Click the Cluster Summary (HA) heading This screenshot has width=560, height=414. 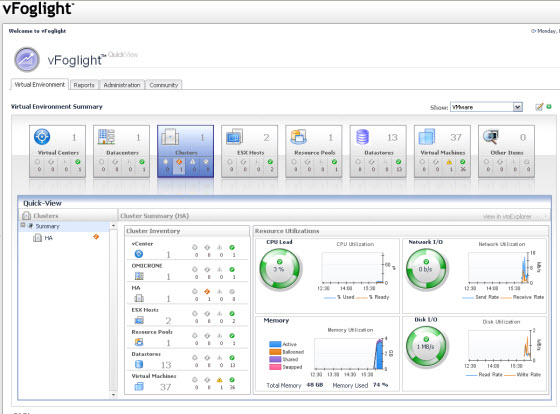155,216
